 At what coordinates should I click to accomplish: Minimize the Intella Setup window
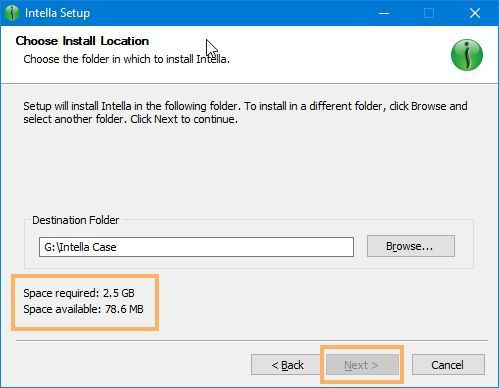(384, 13)
